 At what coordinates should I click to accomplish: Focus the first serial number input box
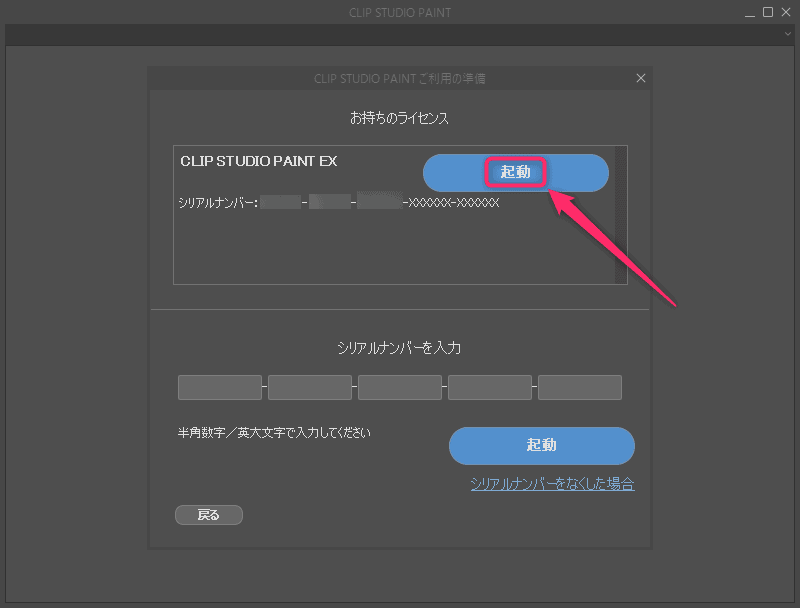[x=219, y=388]
